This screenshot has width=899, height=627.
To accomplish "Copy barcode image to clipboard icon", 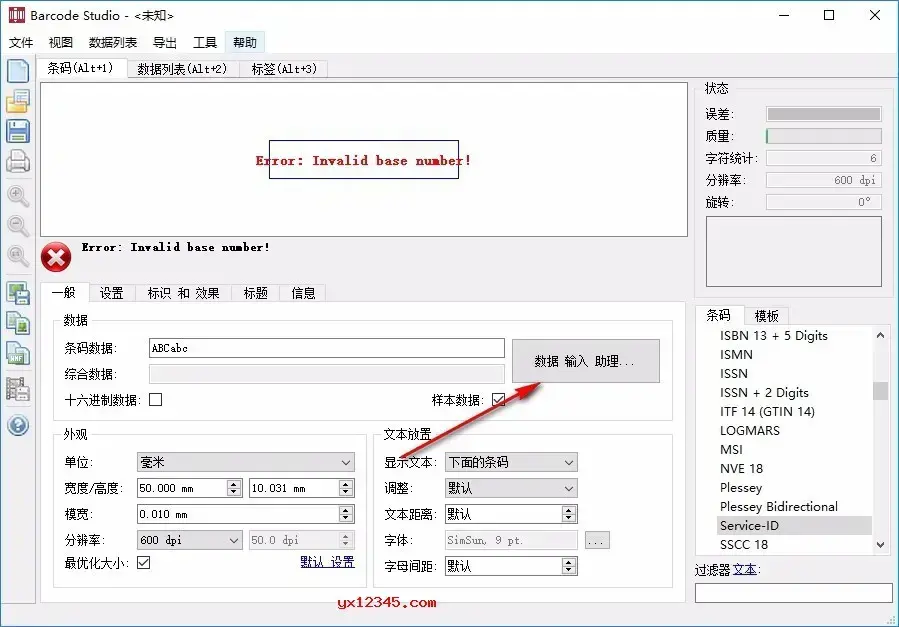I will click(x=18, y=323).
